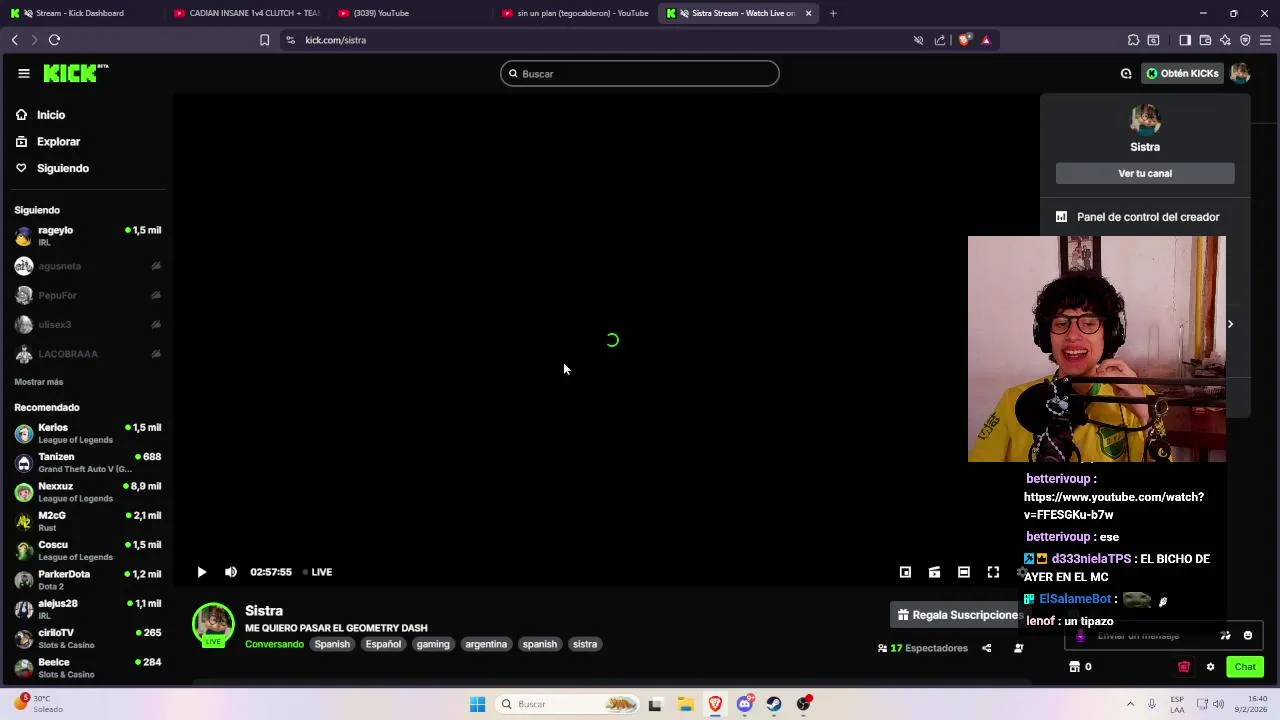The height and width of the screenshot is (720, 1280).
Task: Open Leo AI sparkle icon in toolbar
Action: point(1225,40)
